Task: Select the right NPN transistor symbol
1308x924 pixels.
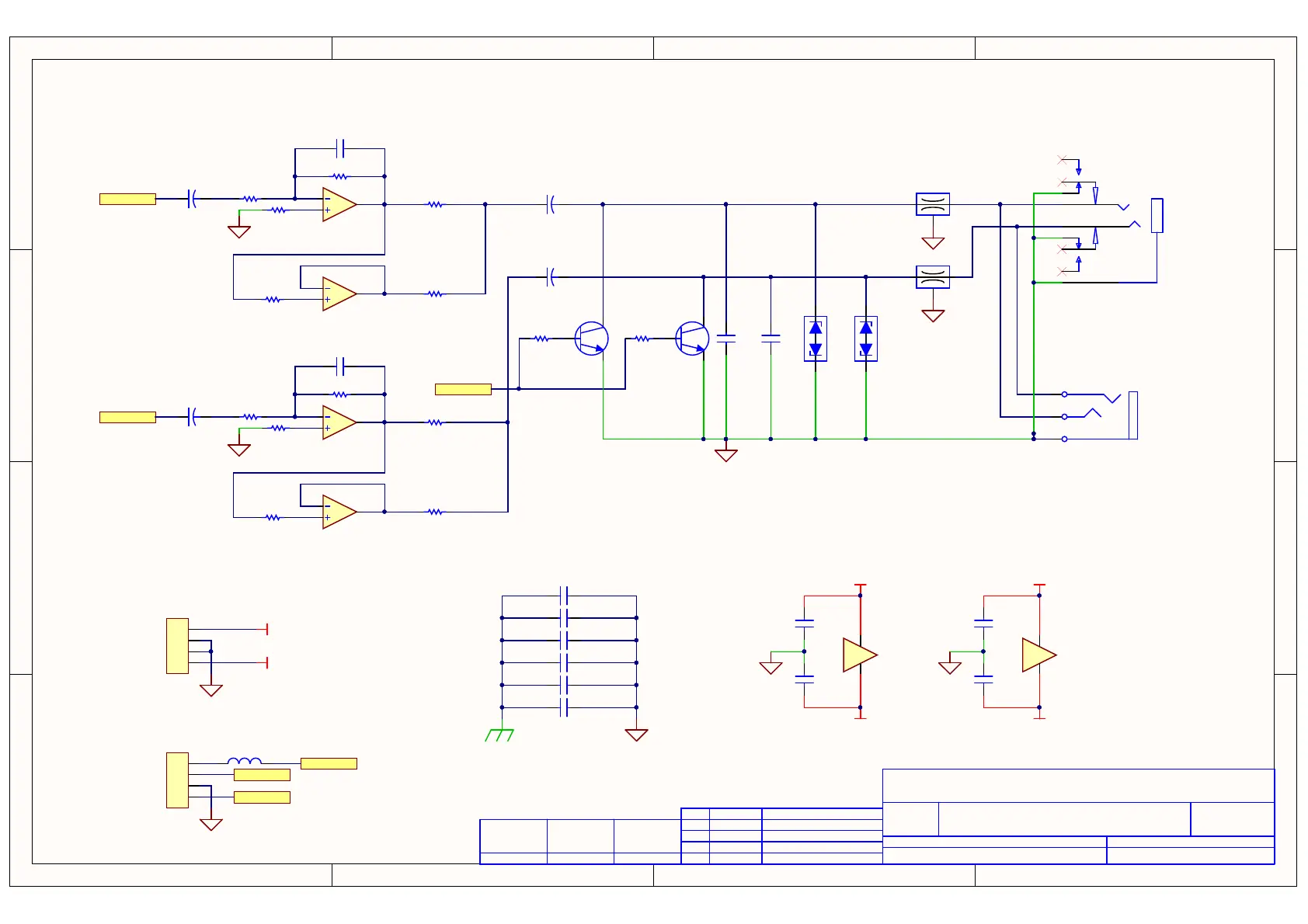Action: (692, 339)
